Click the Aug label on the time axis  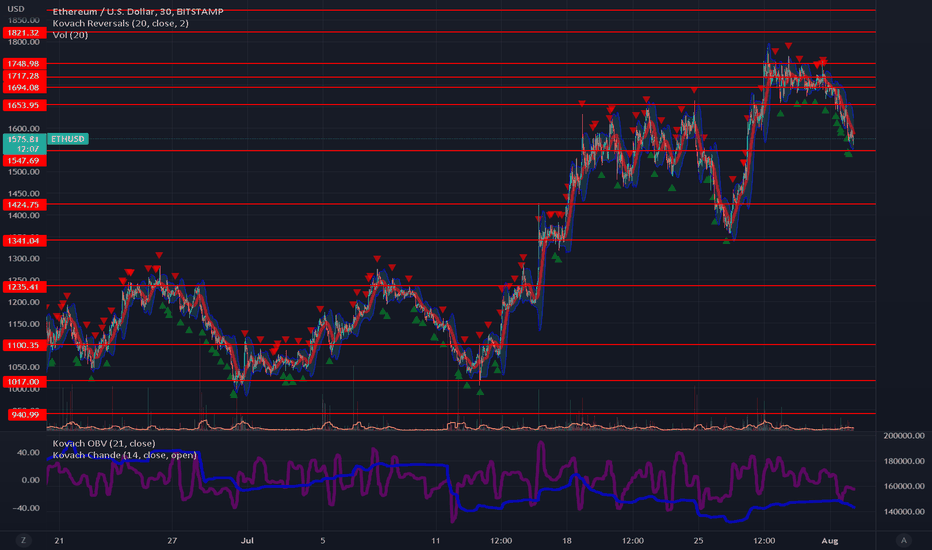(830, 540)
